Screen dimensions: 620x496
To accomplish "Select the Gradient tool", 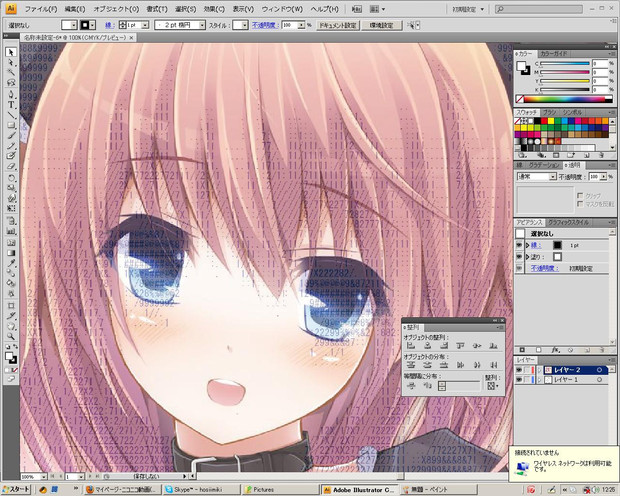I will point(11,253).
